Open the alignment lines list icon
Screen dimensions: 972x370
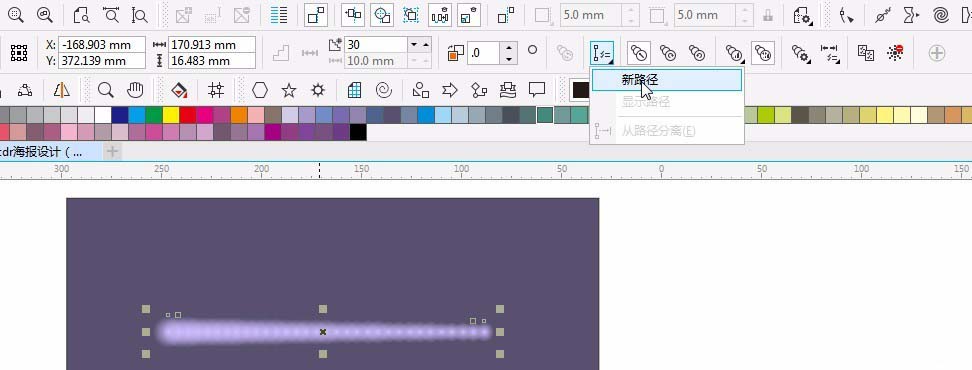(x=280, y=15)
